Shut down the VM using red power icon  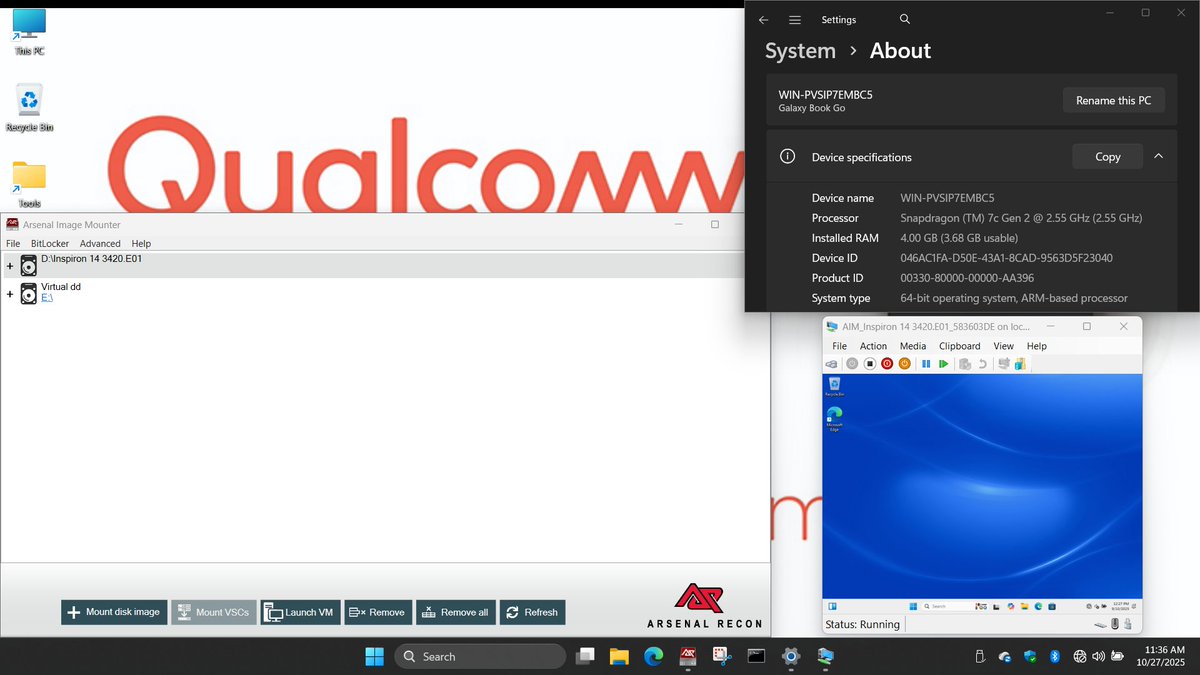[887, 364]
